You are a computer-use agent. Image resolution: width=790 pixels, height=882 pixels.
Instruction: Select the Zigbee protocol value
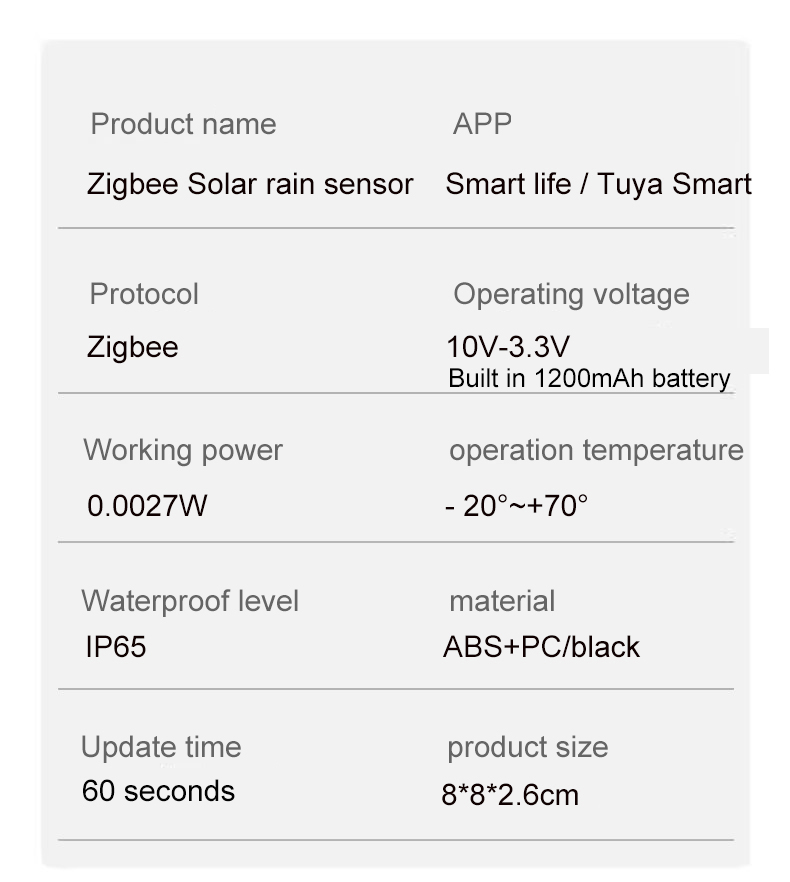pyautogui.click(x=132, y=348)
